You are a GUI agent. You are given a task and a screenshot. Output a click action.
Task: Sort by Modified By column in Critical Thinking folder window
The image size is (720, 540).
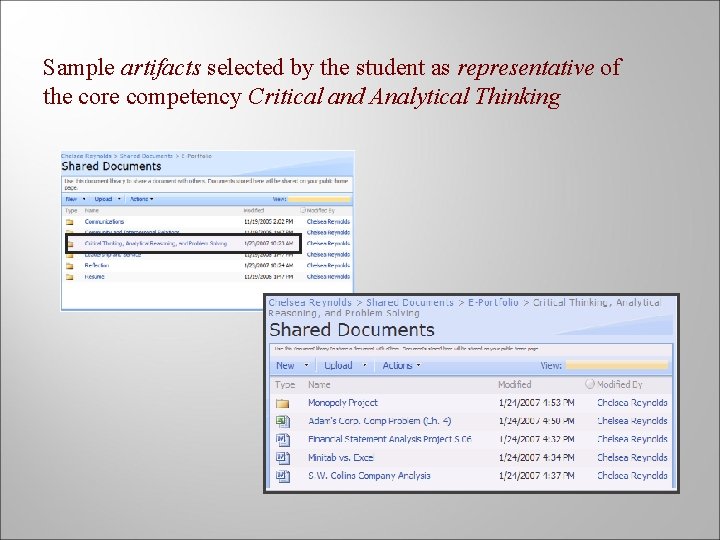[619, 384]
